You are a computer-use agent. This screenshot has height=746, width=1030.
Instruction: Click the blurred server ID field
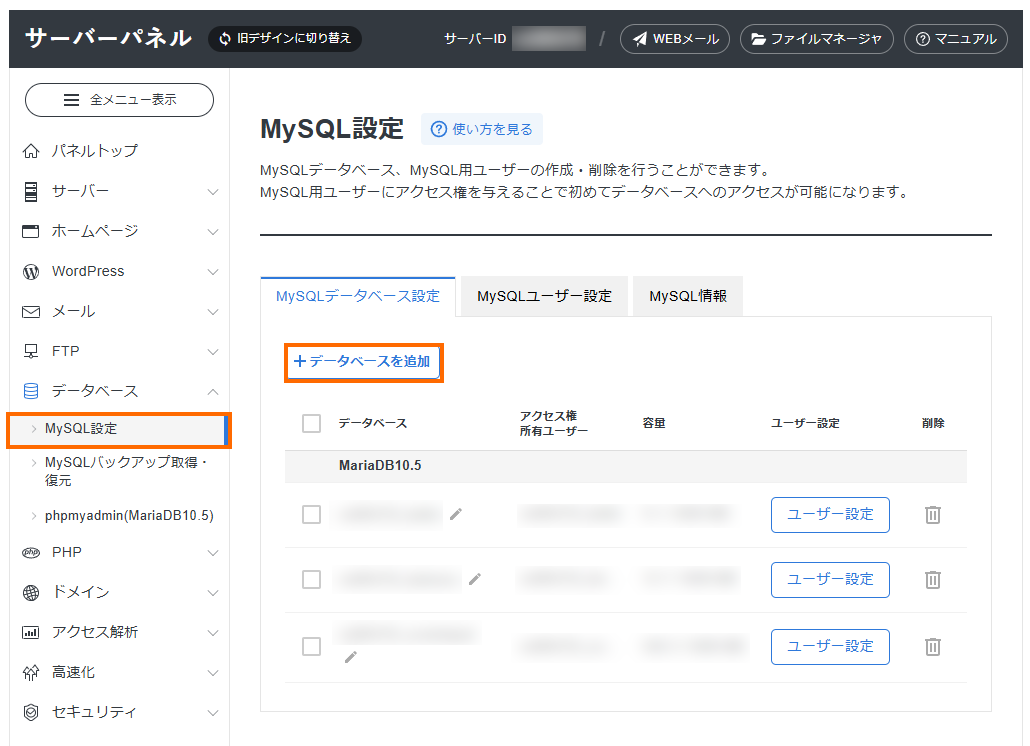tap(549, 39)
